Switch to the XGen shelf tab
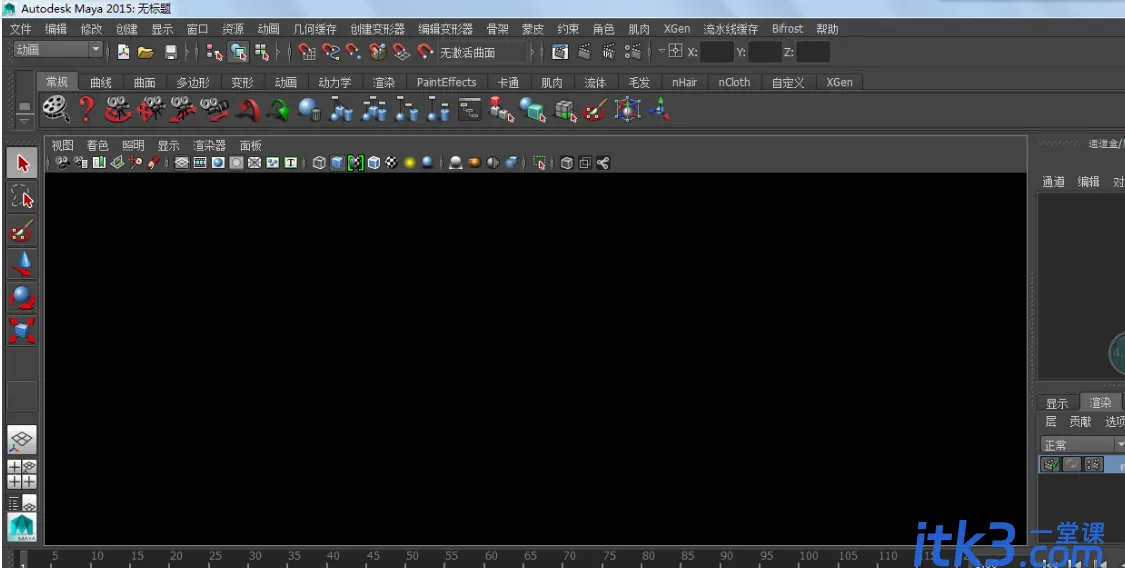The image size is (1125, 568). tap(839, 82)
